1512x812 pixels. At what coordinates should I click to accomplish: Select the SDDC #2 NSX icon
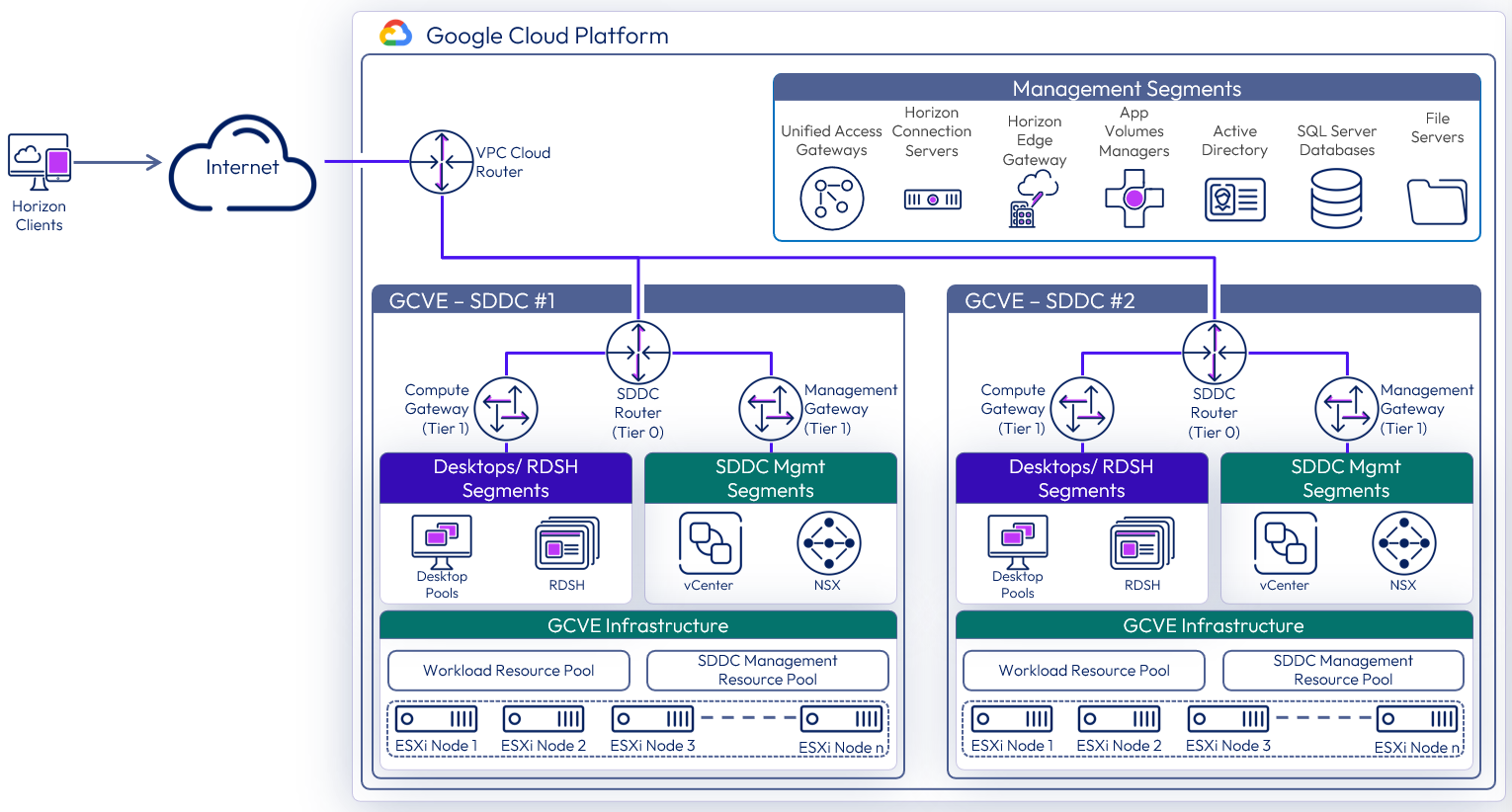1403,543
